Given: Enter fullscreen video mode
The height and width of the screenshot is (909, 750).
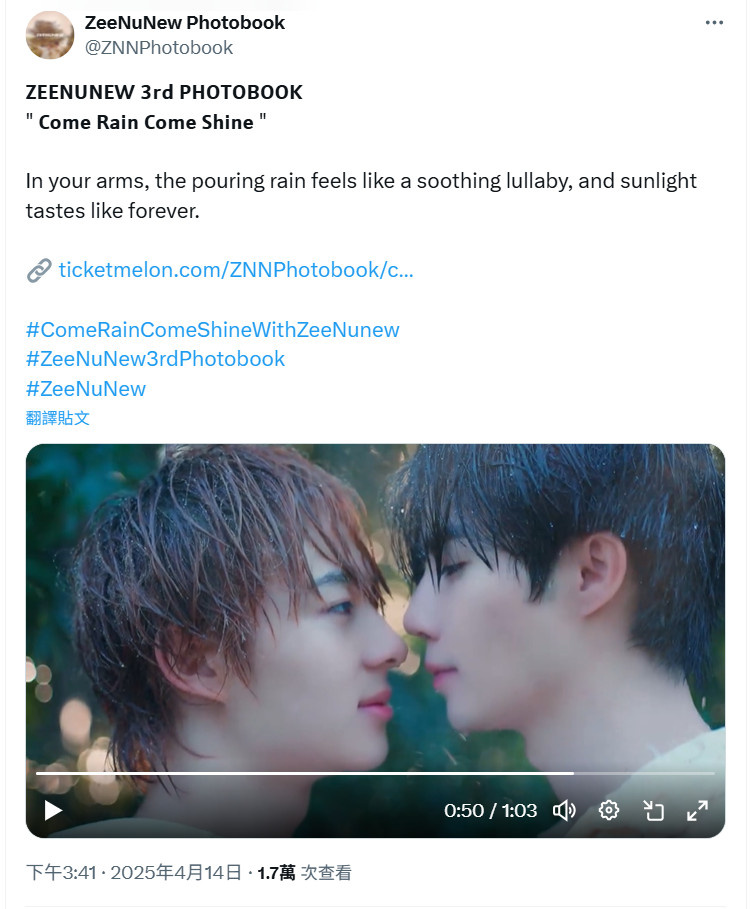Looking at the screenshot, I should (x=697, y=810).
